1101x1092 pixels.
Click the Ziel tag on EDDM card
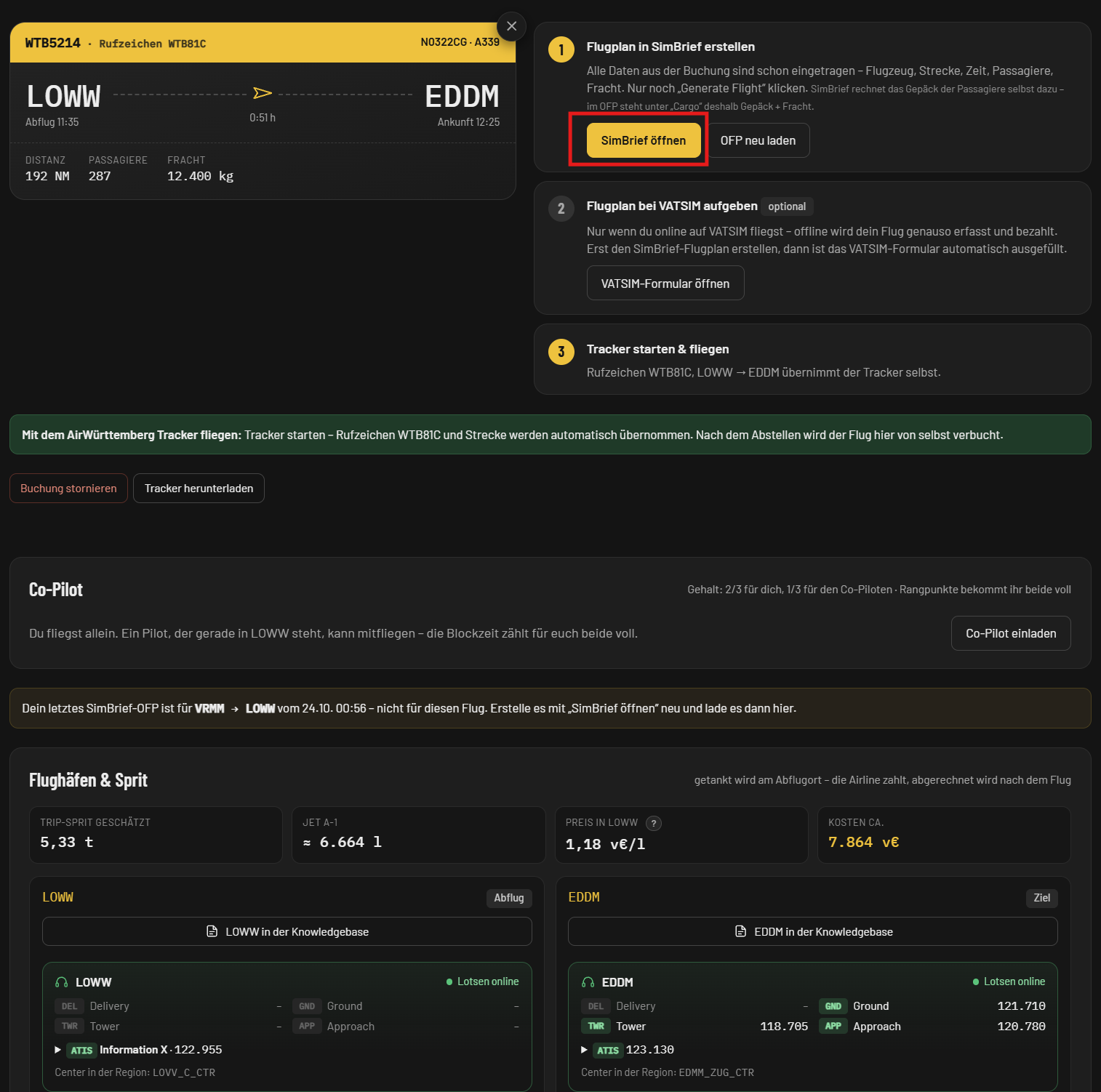(1042, 898)
